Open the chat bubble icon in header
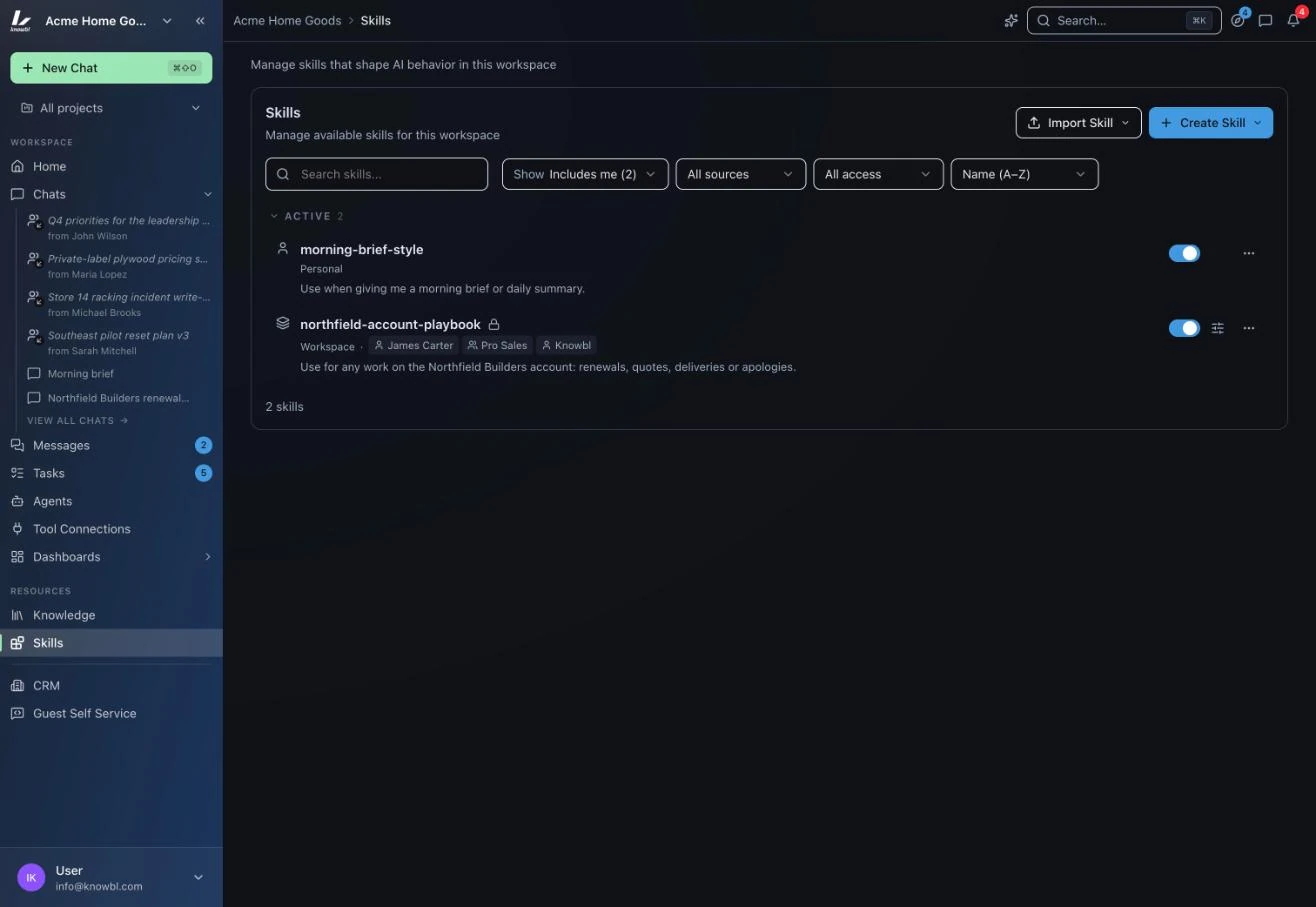This screenshot has width=1316, height=907. pyautogui.click(x=1265, y=20)
